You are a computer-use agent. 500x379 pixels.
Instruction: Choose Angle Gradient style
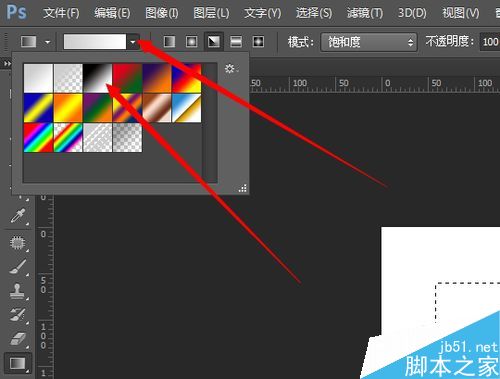tap(214, 42)
